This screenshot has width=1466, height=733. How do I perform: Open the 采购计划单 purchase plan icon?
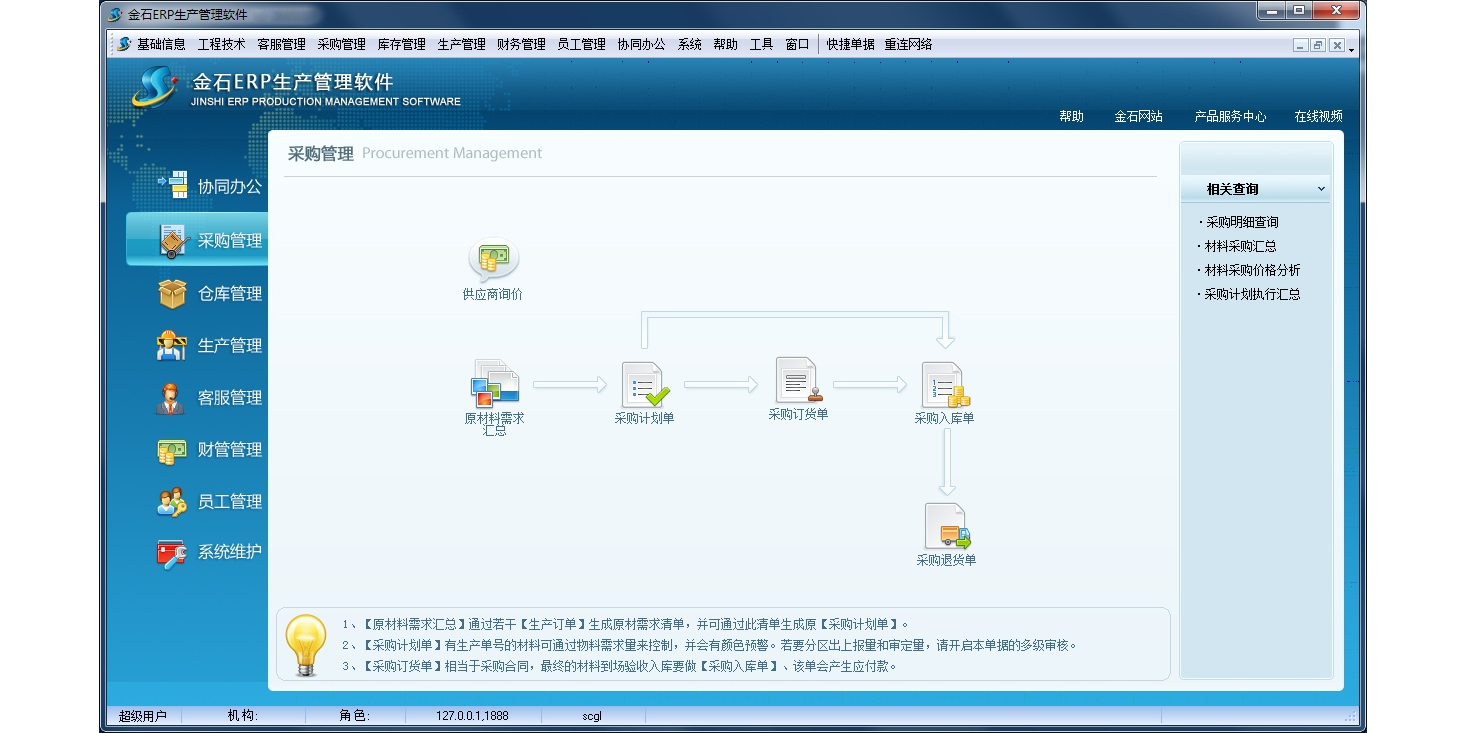click(644, 385)
